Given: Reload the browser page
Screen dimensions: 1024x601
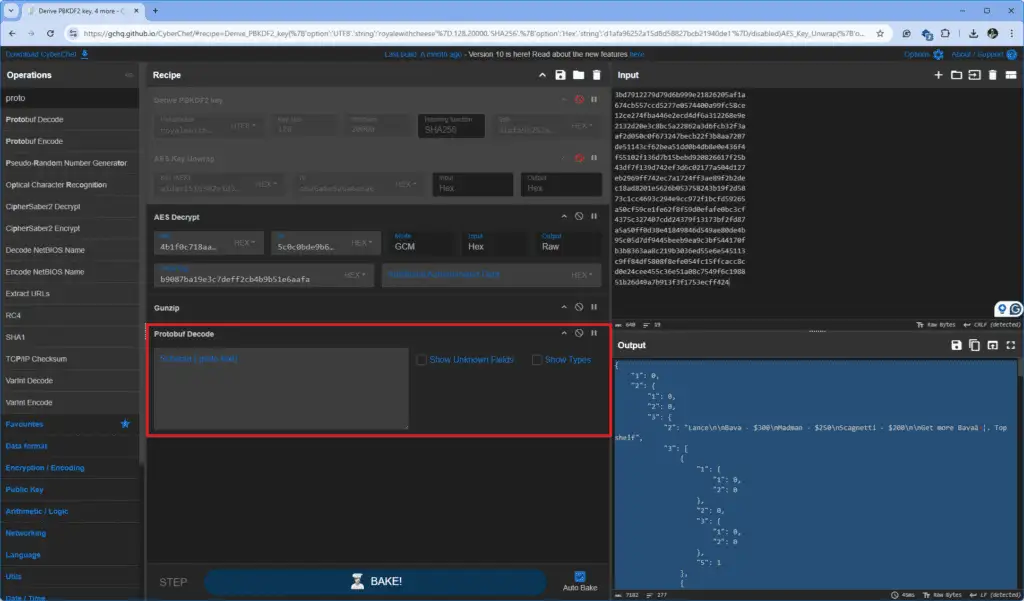Looking at the screenshot, I should pos(49,33).
